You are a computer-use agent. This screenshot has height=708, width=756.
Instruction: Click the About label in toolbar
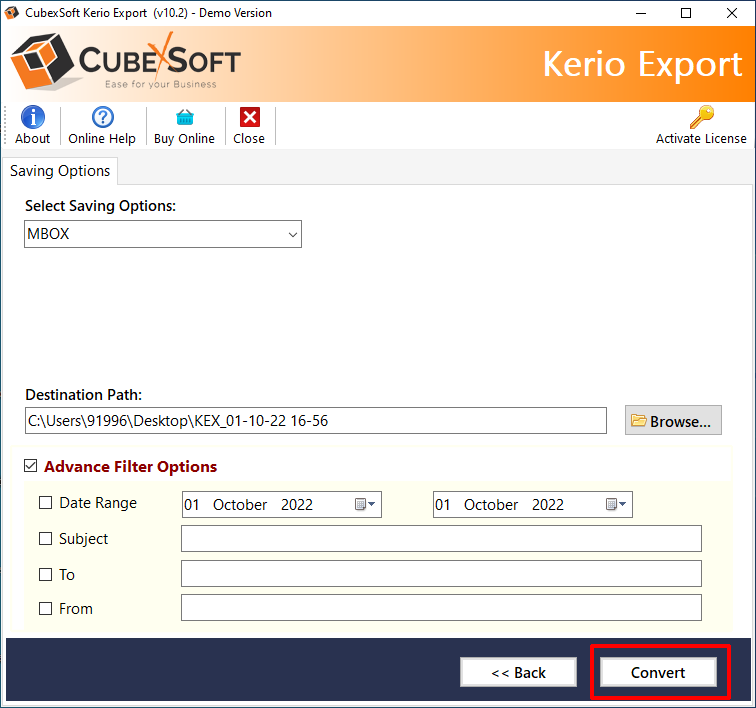32,138
